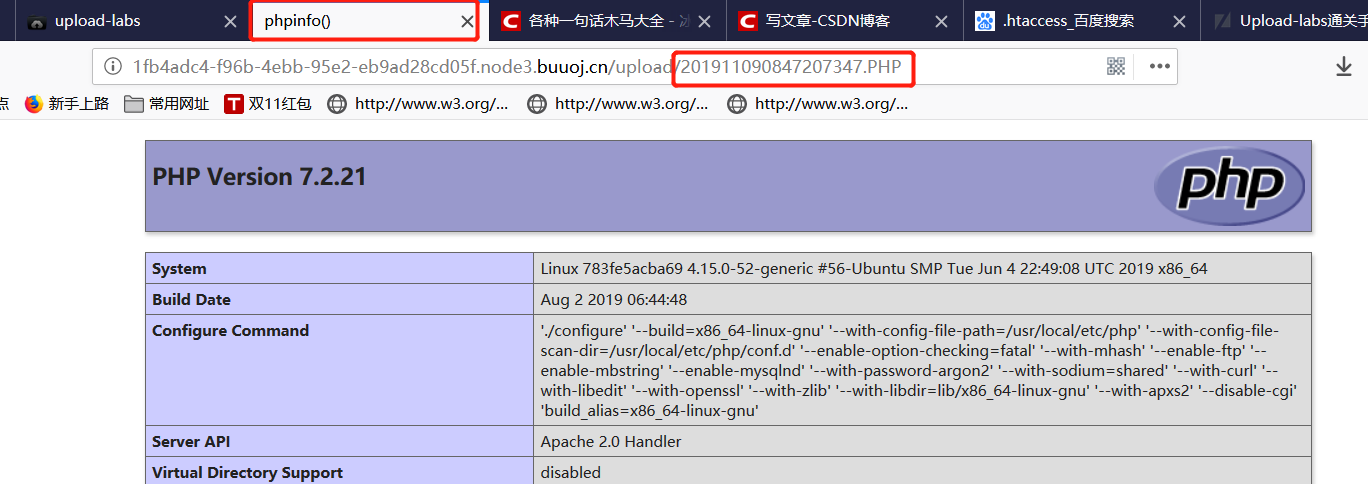1368x484 pixels.
Task: Click the System row label
Action: click(179, 269)
